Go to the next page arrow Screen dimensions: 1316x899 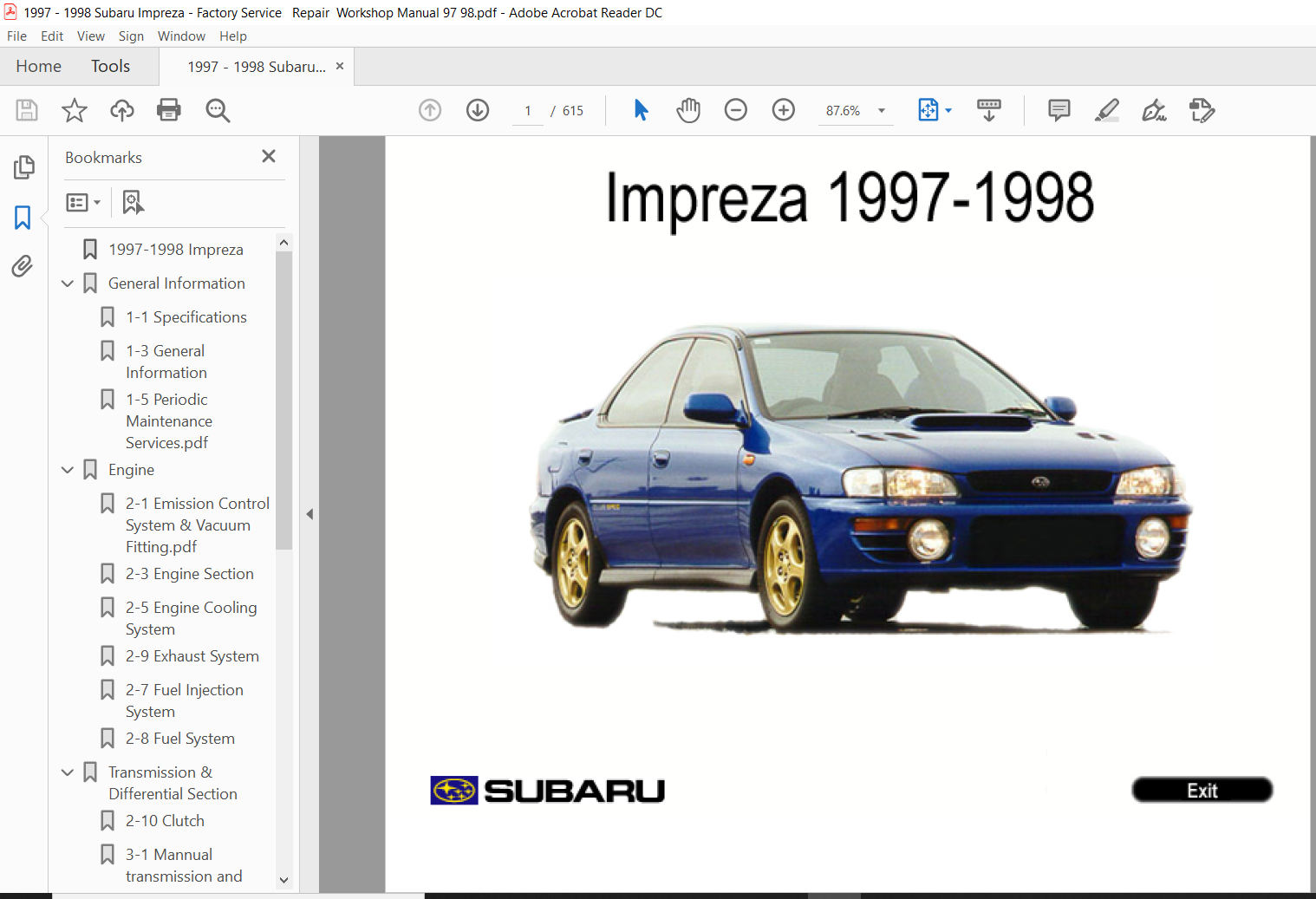pyautogui.click(x=478, y=110)
